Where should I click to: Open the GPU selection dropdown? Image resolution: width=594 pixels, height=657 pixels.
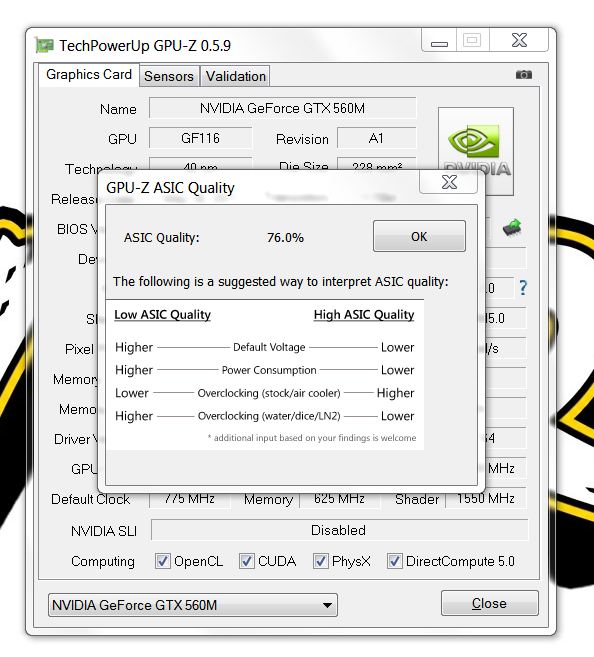tap(193, 605)
